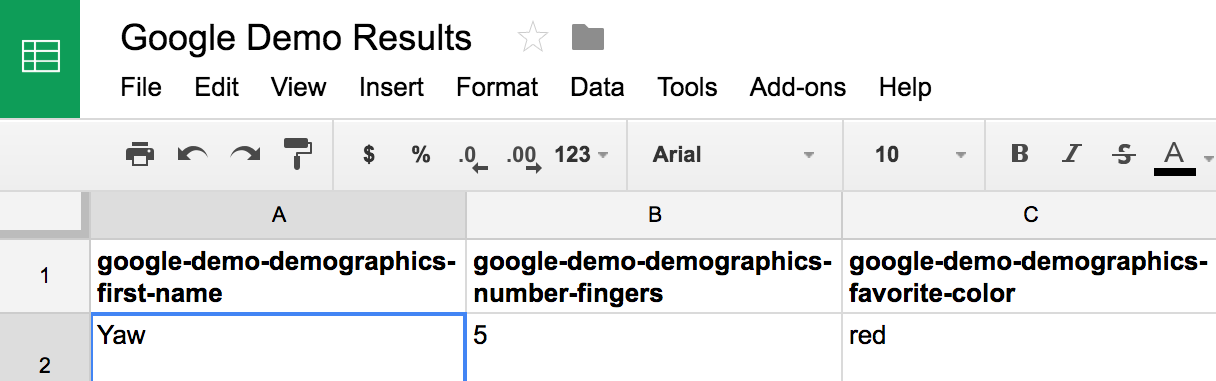Increase decimal places
Screen dimensions: 1216x381
(x=524, y=157)
